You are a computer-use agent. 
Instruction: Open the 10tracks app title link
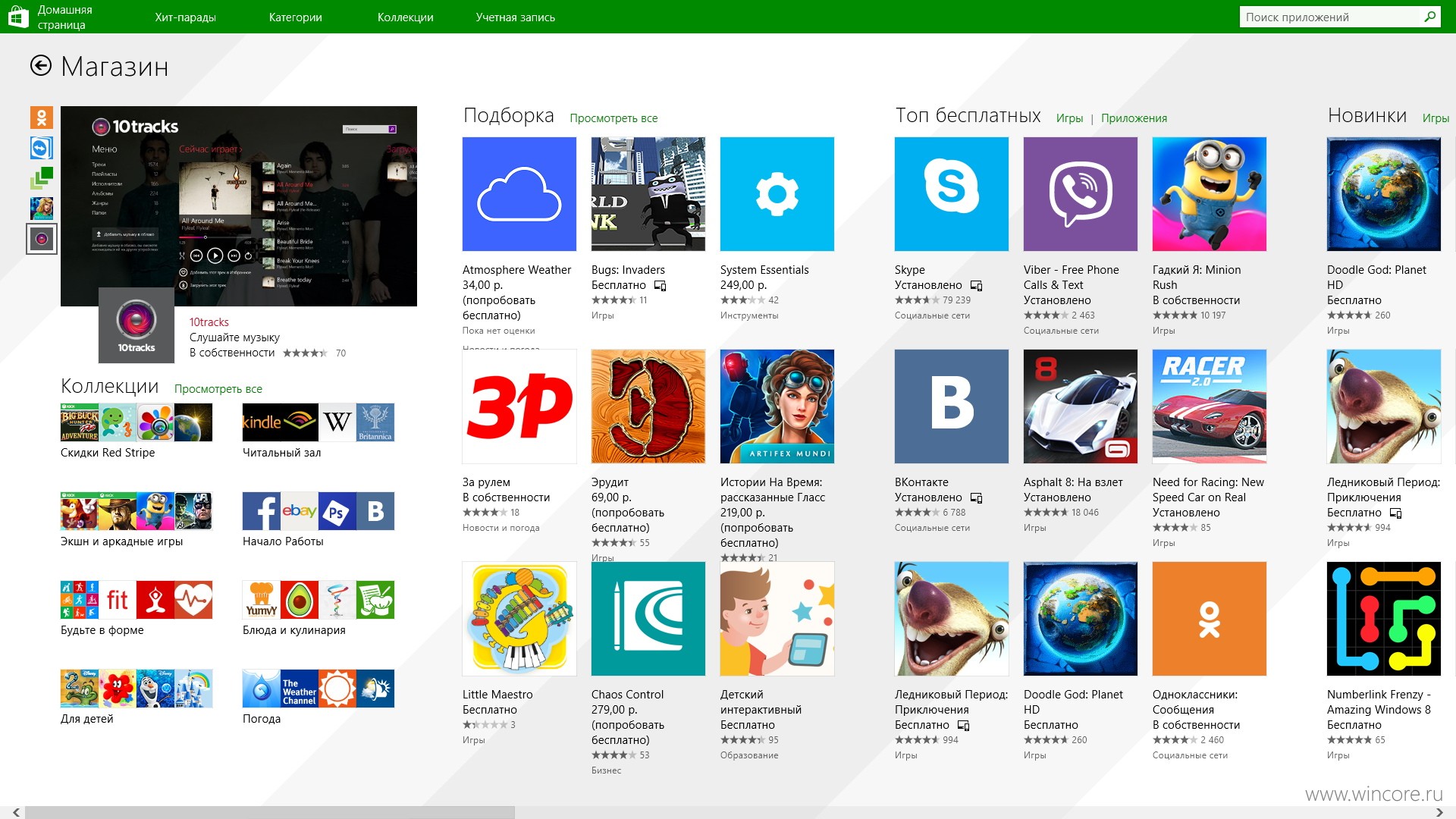tap(209, 322)
